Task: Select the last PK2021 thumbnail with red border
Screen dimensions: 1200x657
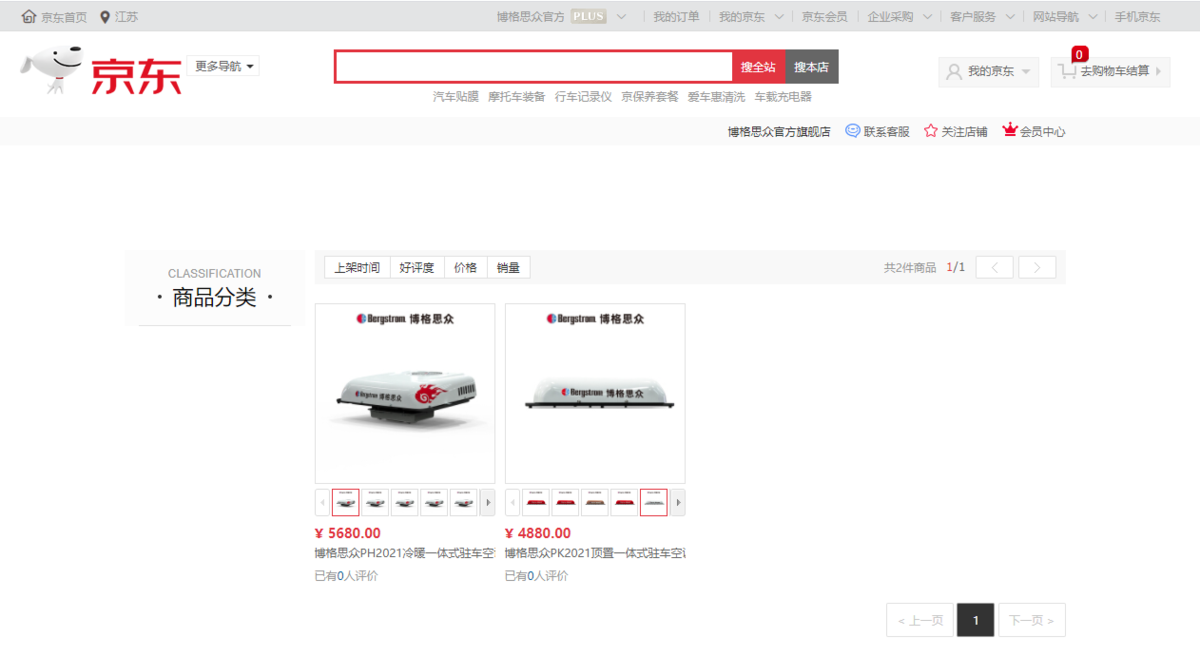Action: tap(654, 502)
